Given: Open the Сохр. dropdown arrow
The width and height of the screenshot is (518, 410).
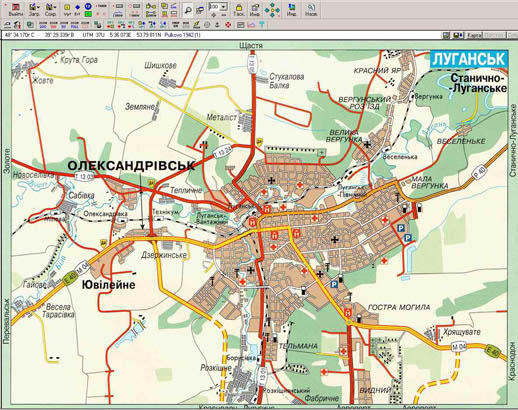Looking at the screenshot, I should coord(54,7).
